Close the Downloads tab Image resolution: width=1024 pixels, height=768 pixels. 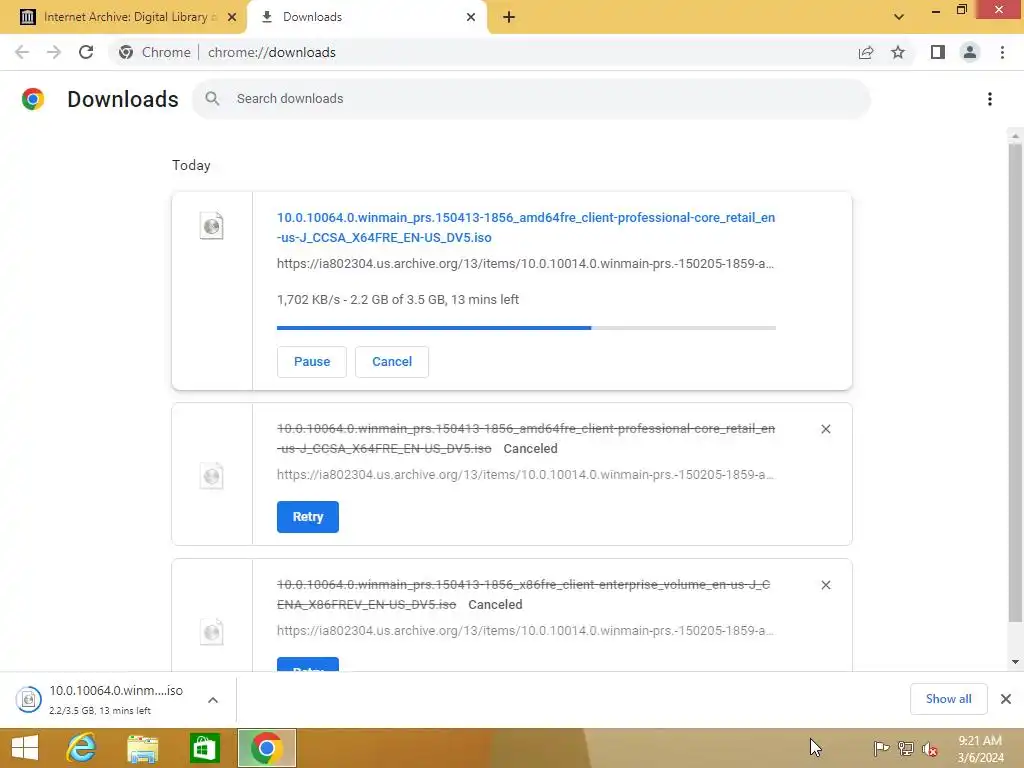[471, 17]
